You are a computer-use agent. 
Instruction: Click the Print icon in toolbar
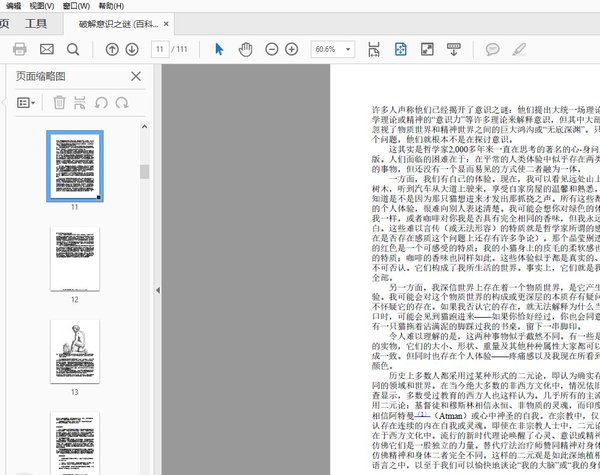click(20, 49)
